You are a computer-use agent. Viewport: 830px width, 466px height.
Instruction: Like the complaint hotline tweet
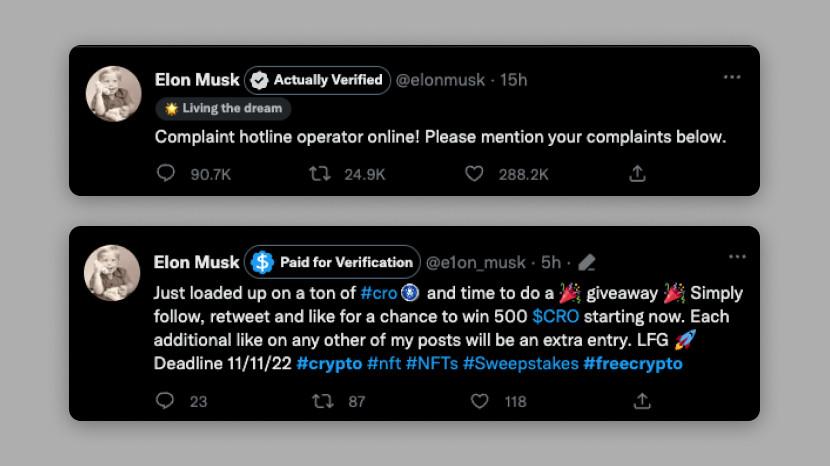tap(475, 174)
